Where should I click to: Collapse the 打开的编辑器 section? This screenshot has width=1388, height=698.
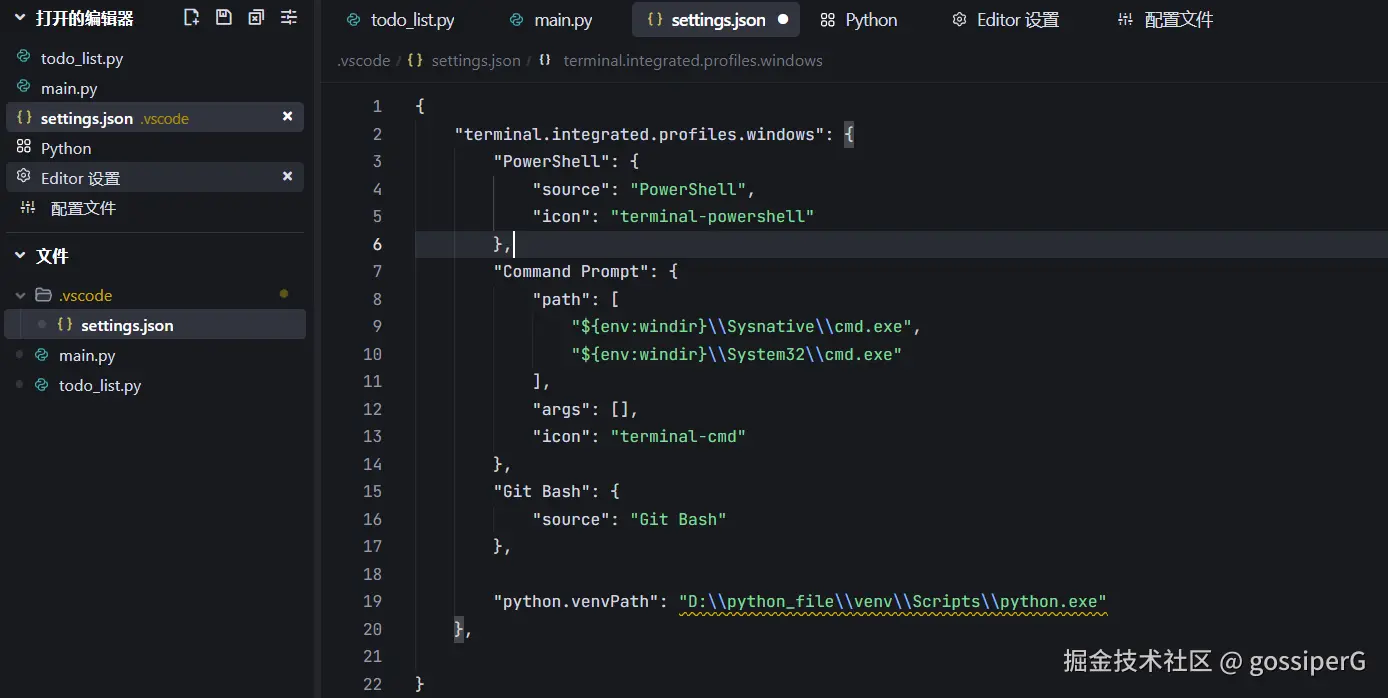point(19,18)
